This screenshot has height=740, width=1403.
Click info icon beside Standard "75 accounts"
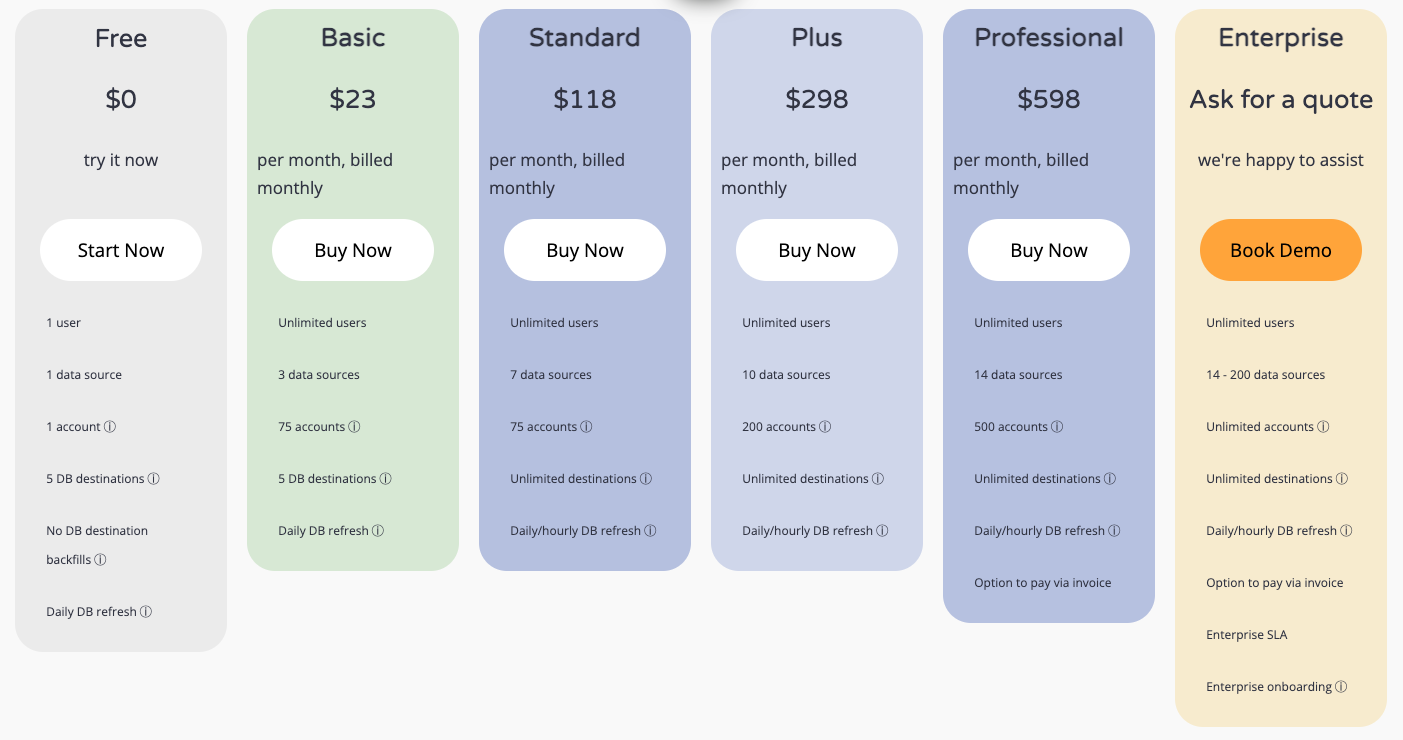coord(586,427)
